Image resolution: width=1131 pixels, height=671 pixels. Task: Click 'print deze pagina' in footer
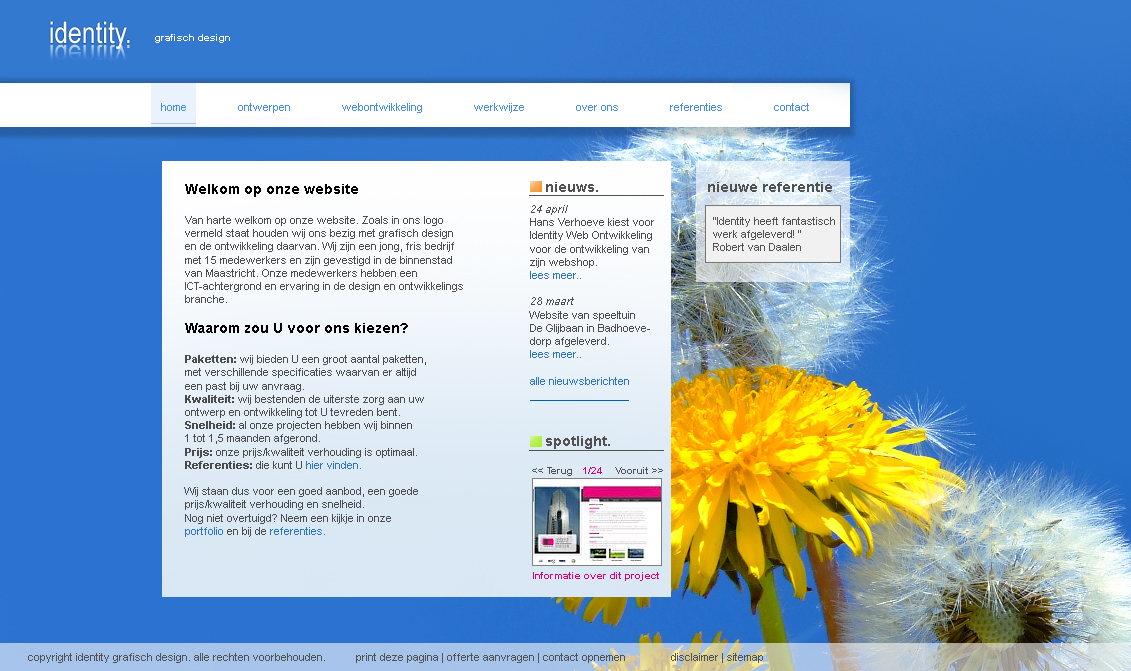tap(397, 657)
